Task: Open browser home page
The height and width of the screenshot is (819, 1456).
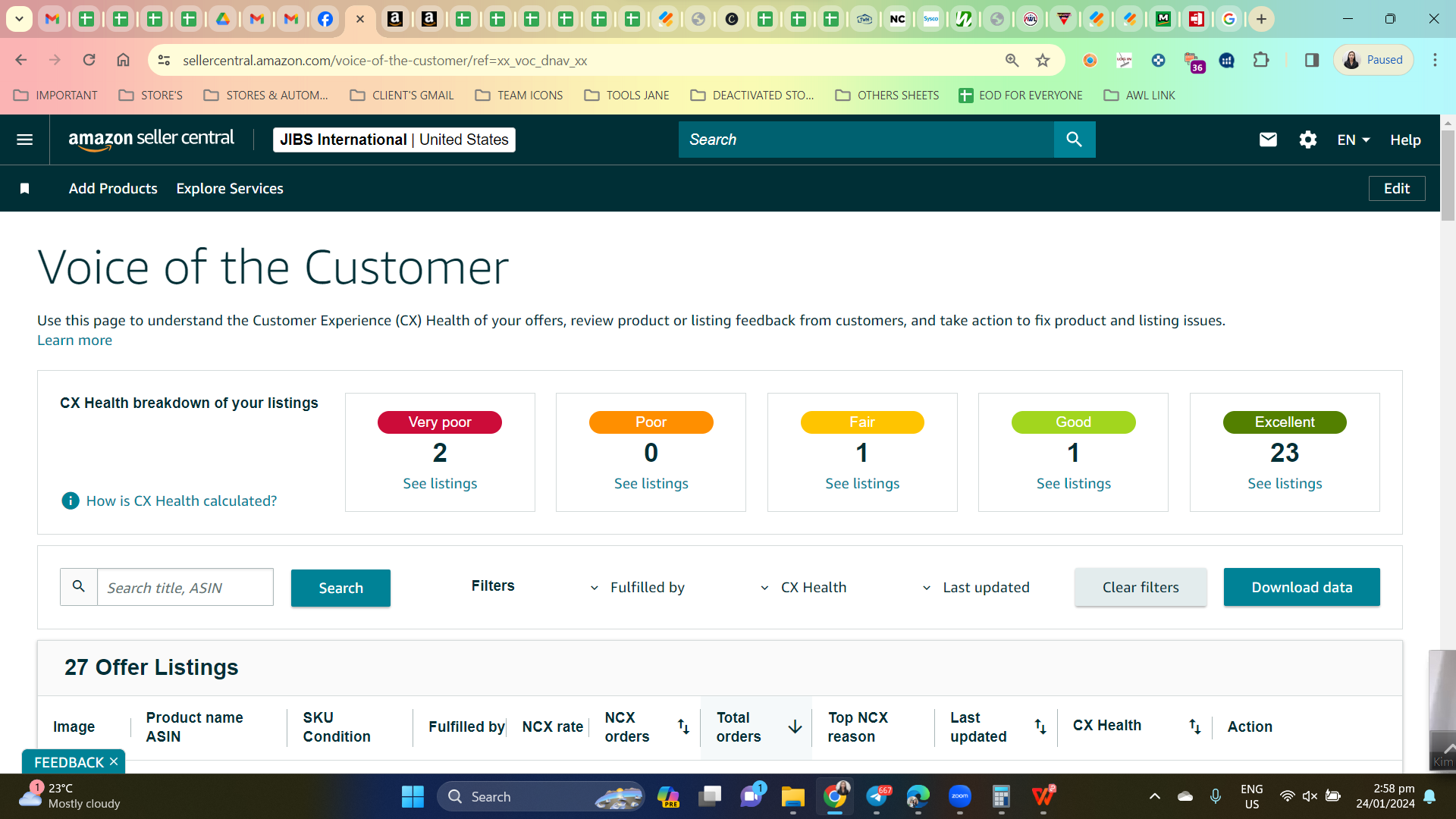Action: (123, 60)
